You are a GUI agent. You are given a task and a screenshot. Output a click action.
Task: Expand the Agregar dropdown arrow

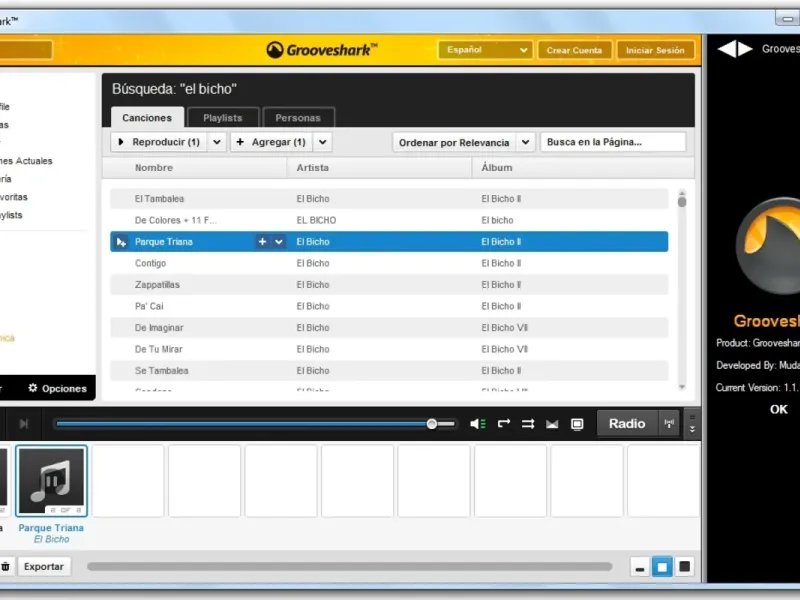322,142
